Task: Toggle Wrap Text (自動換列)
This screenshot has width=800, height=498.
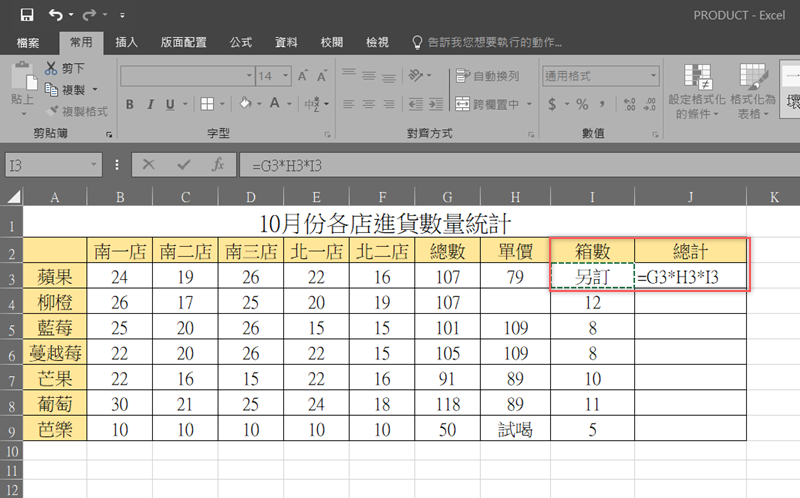Action: click(x=487, y=76)
